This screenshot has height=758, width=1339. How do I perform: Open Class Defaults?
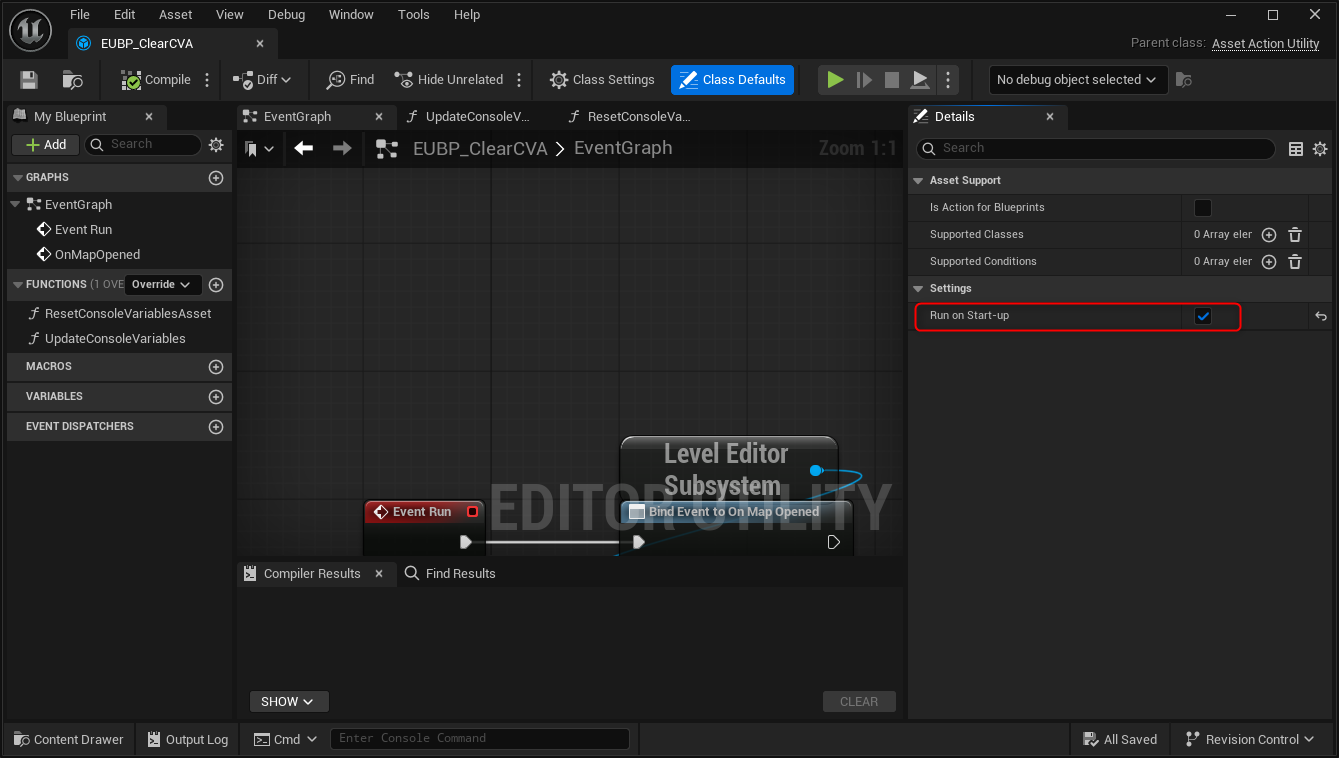click(732, 80)
